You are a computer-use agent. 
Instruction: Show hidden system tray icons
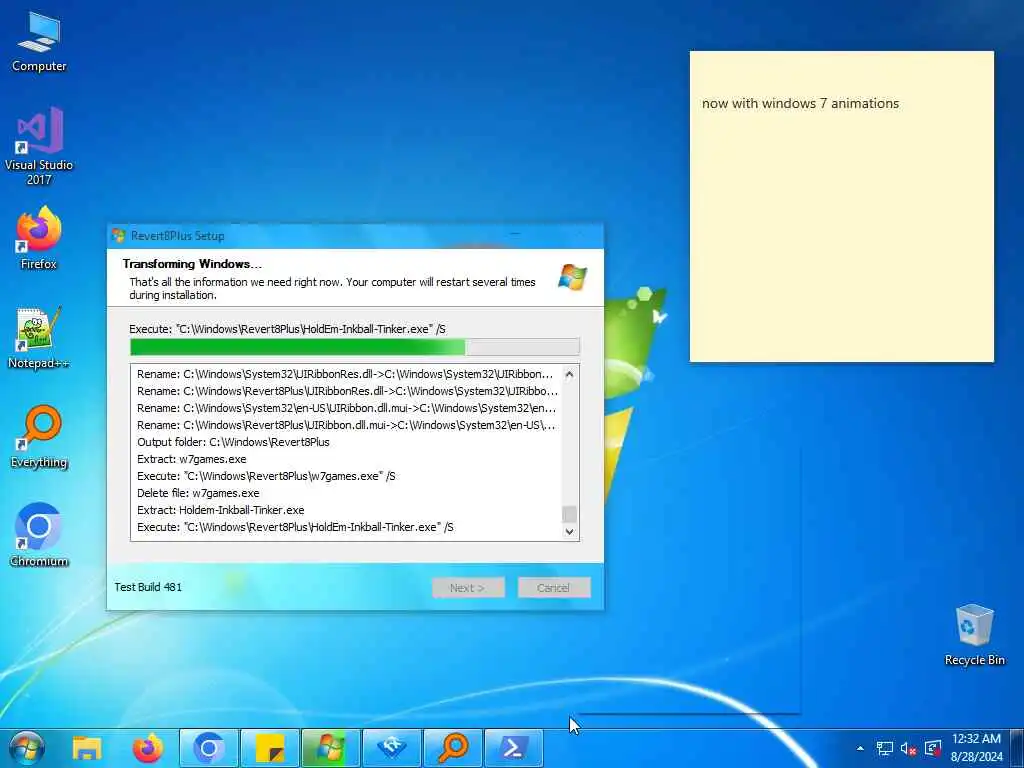(x=860, y=748)
